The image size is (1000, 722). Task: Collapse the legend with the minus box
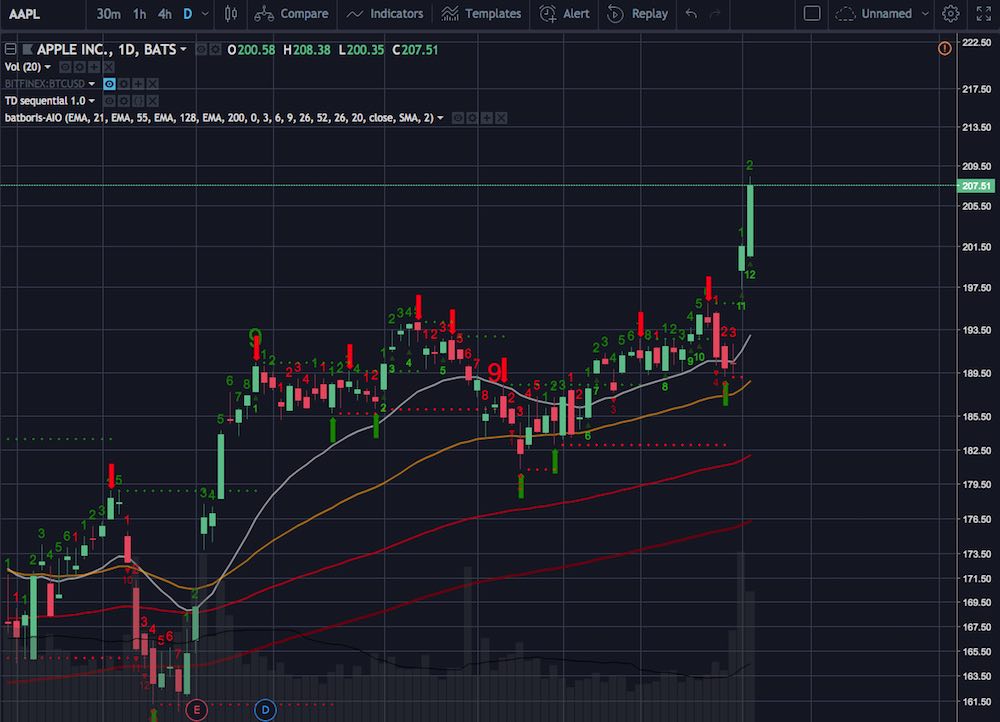point(10,49)
